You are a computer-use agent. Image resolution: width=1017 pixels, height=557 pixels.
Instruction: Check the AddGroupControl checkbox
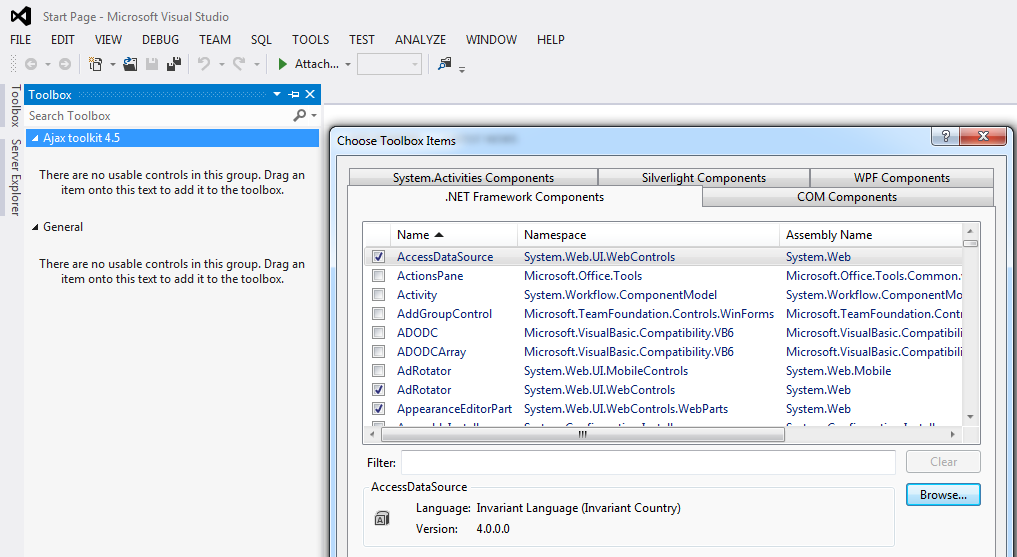click(378, 314)
